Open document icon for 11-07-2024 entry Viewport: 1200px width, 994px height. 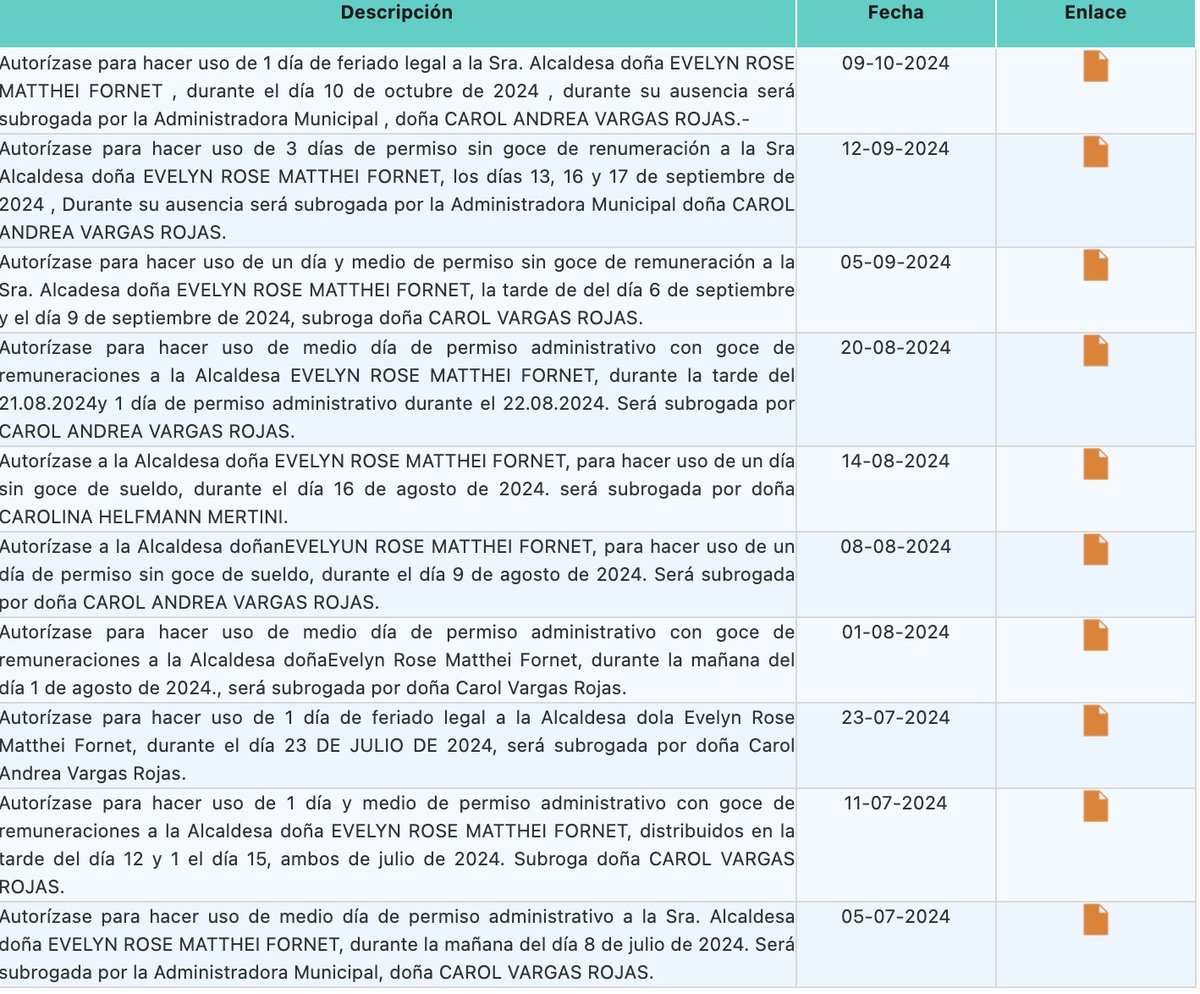coord(1096,806)
